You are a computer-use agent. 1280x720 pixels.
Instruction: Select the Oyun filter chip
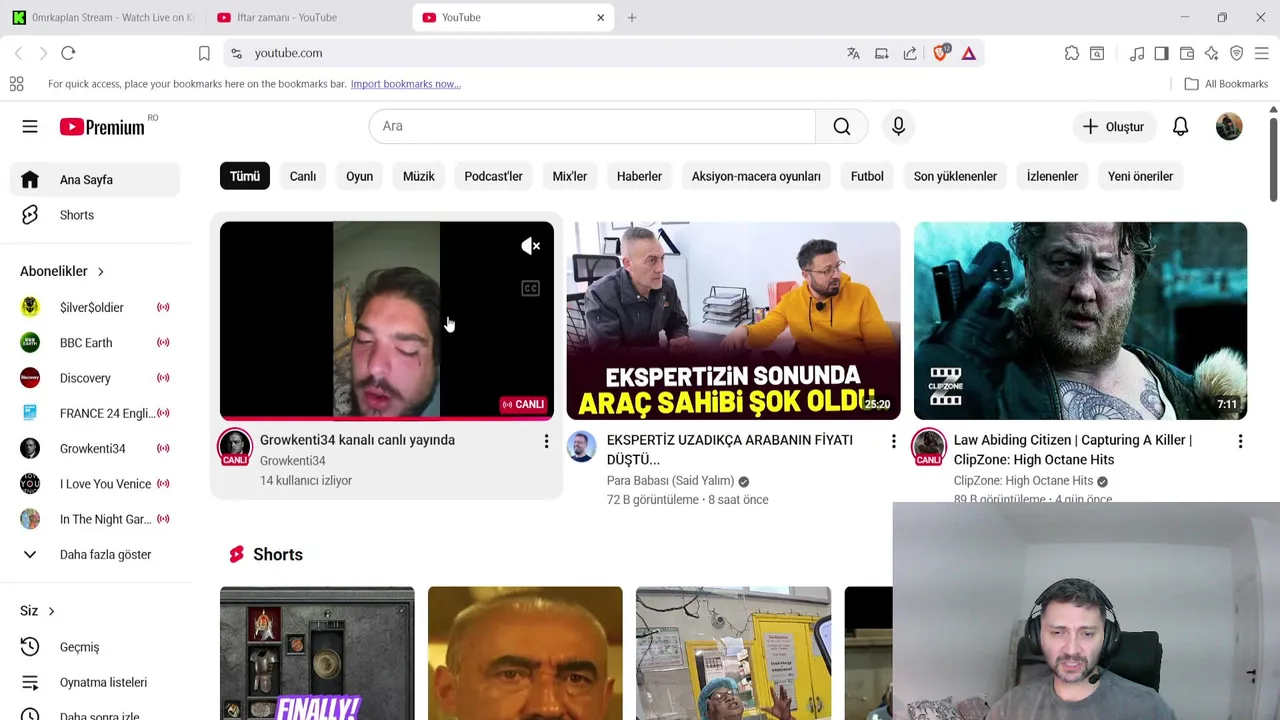click(x=359, y=176)
